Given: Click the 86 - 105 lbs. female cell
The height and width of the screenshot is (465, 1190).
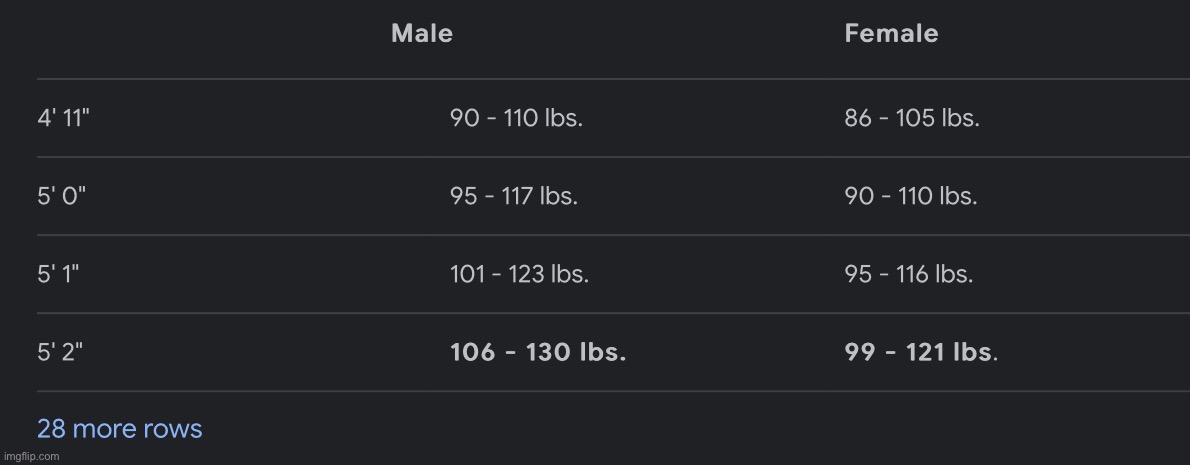Looking at the screenshot, I should pos(911,118).
